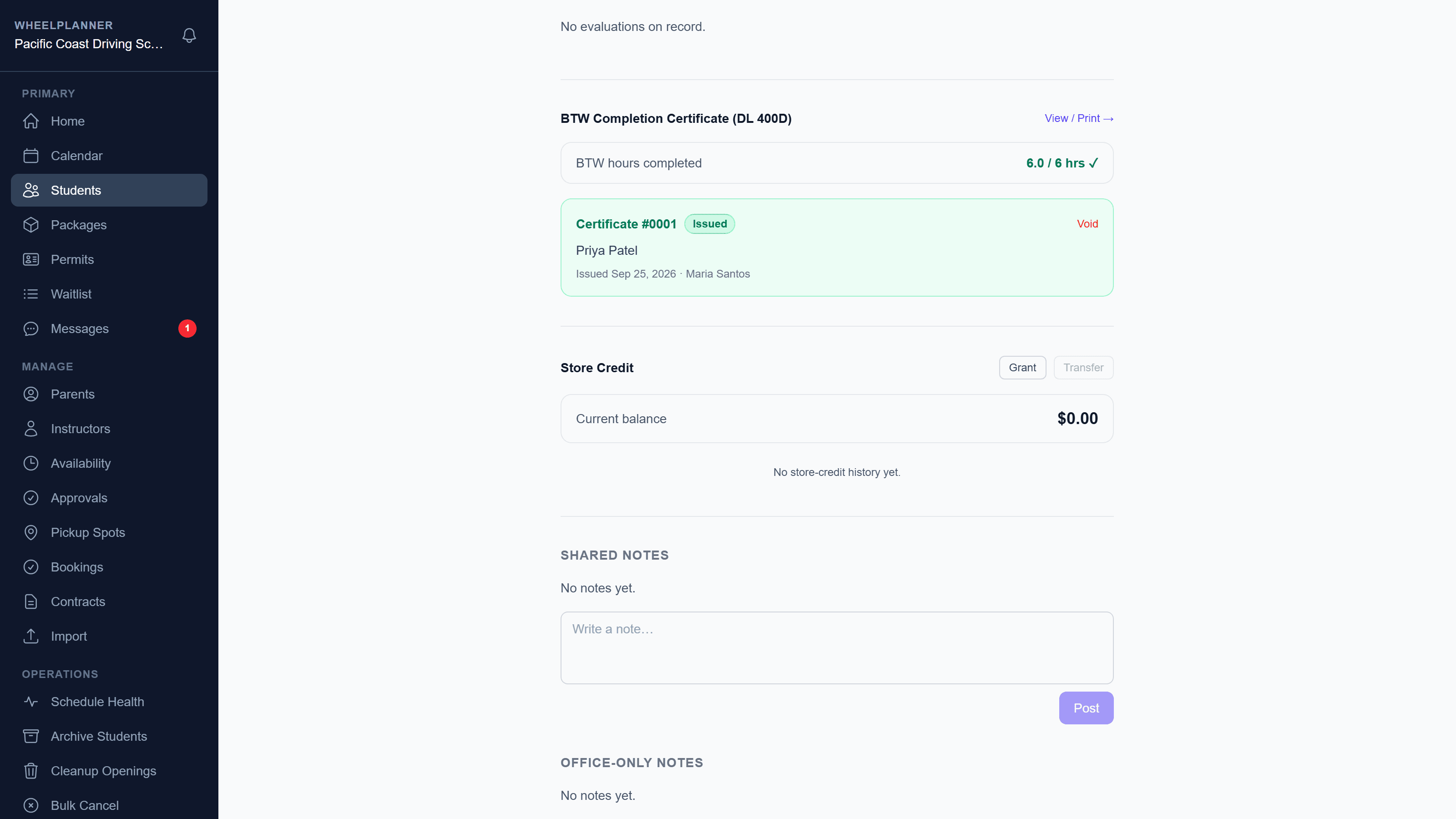
Task: Open View / Print certificate link
Action: tap(1078, 118)
